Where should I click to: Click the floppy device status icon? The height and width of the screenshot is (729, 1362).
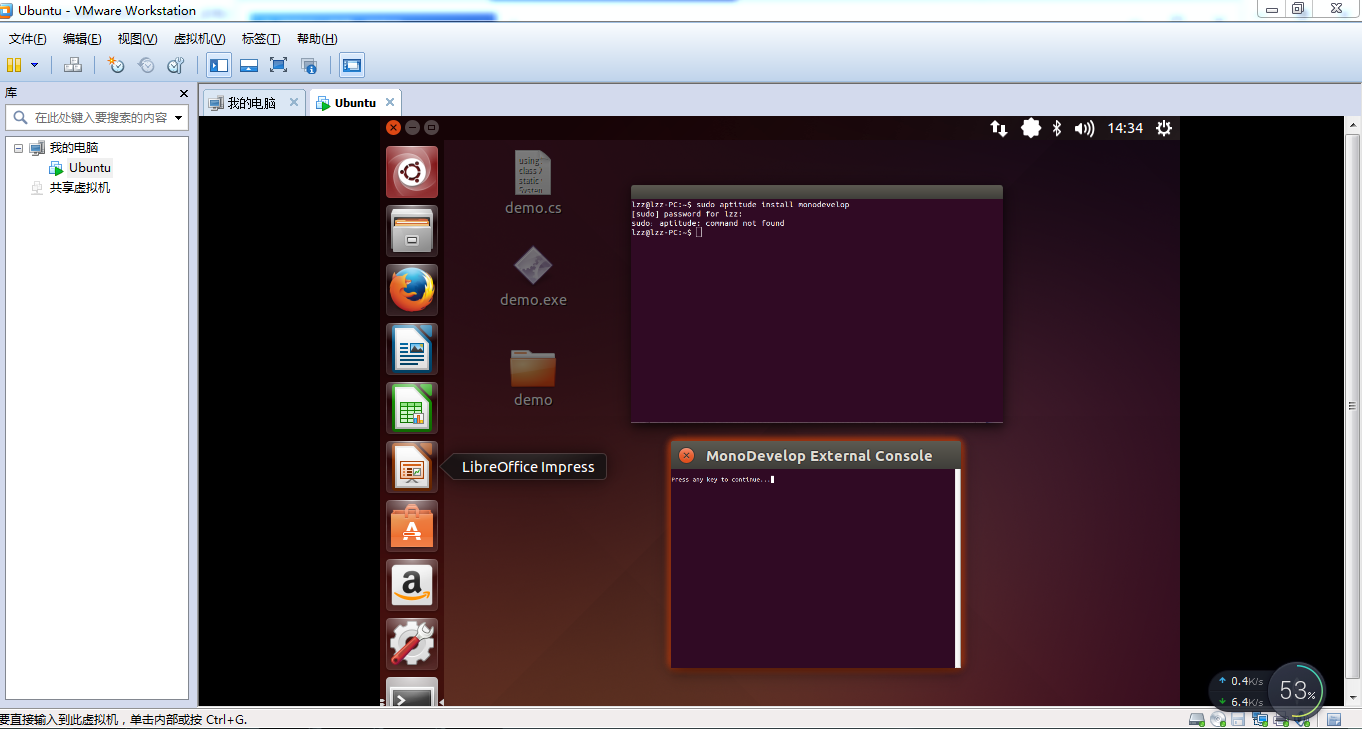pyautogui.click(x=1237, y=720)
